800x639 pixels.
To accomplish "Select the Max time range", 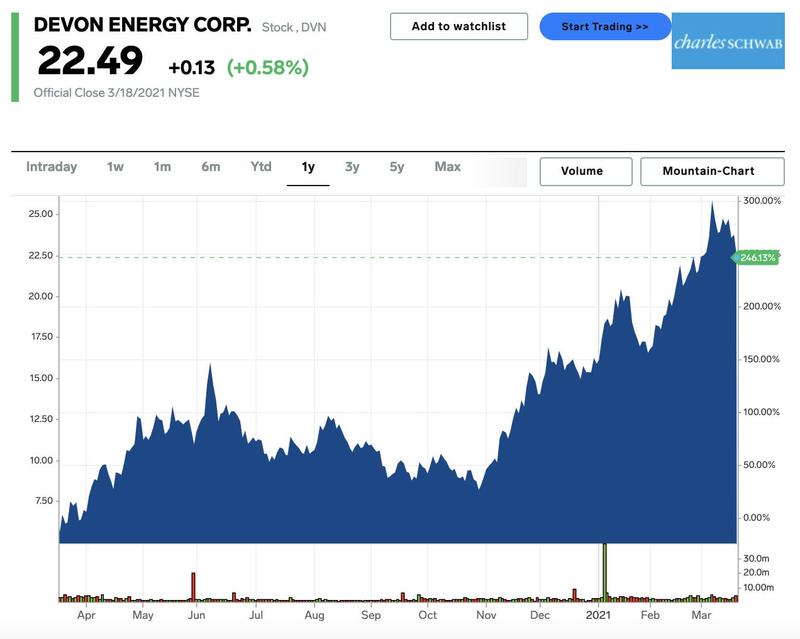I will [447, 167].
